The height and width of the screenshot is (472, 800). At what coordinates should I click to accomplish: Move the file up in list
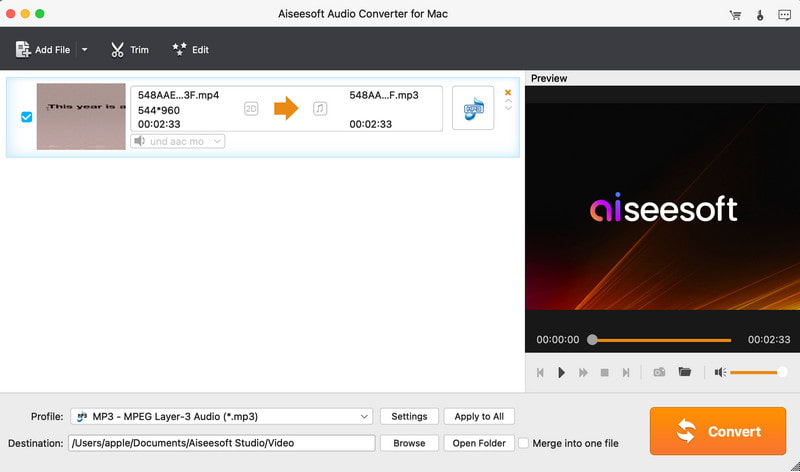pos(508,101)
